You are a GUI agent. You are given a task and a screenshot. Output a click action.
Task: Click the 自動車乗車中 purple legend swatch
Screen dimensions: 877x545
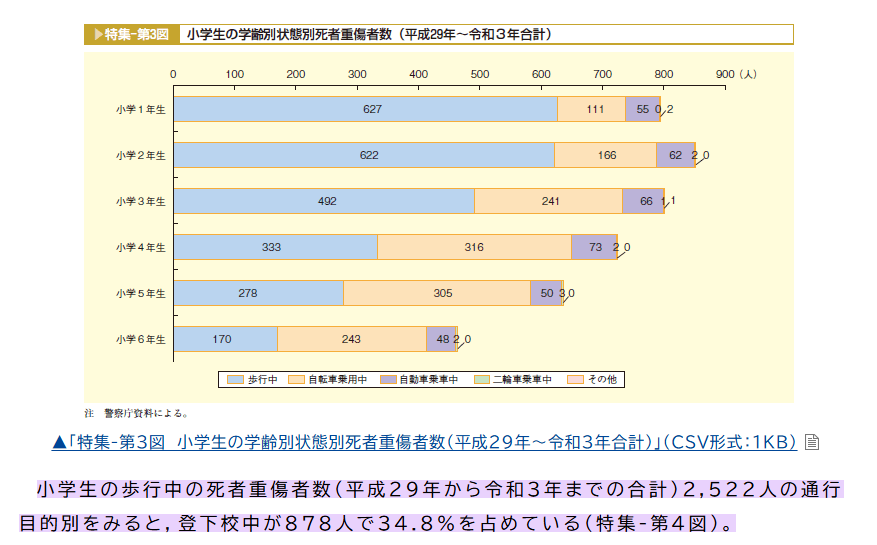point(388,379)
